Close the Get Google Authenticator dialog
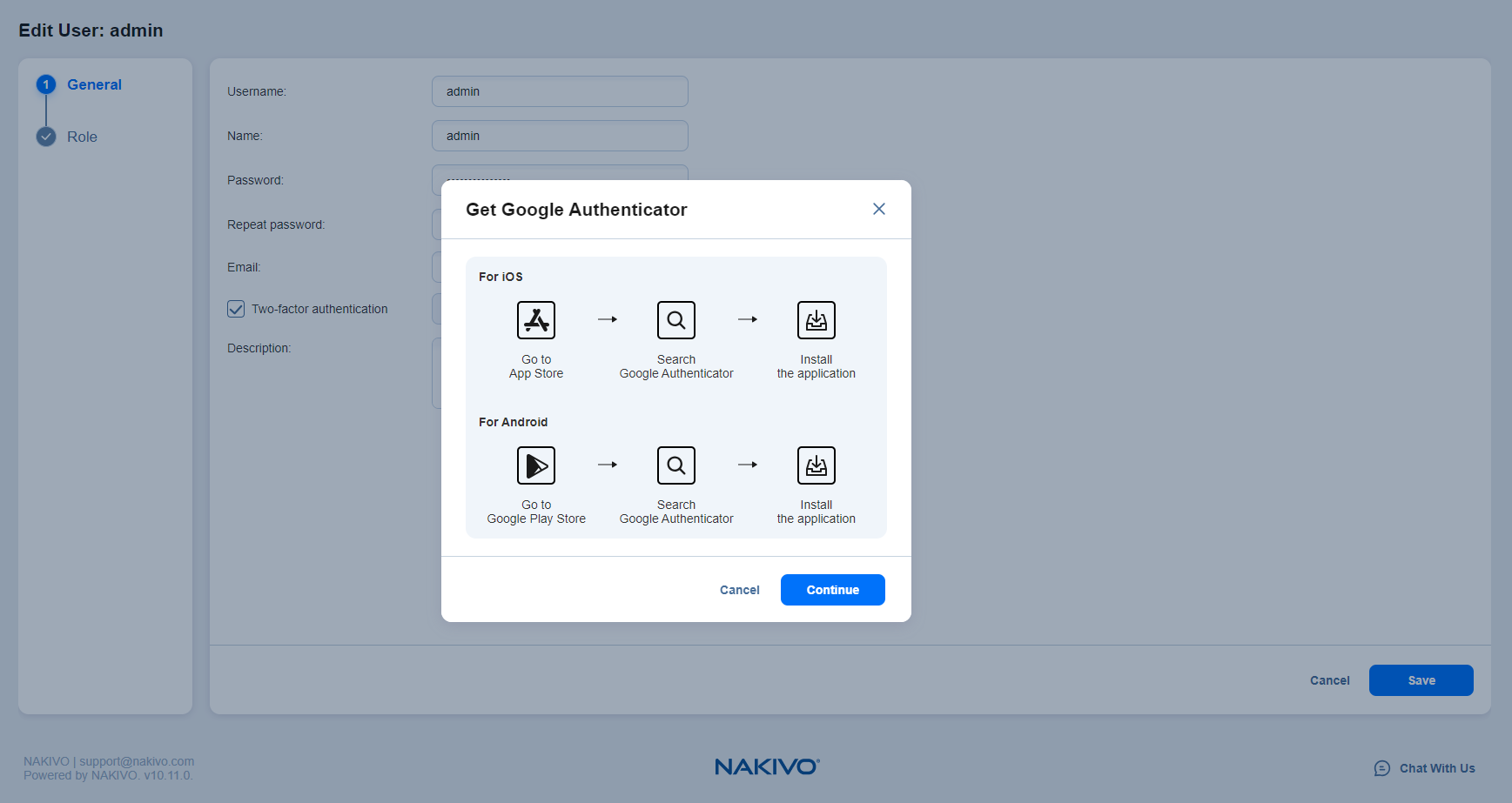Viewport: 1512px width, 803px height. tap(878, 209)
